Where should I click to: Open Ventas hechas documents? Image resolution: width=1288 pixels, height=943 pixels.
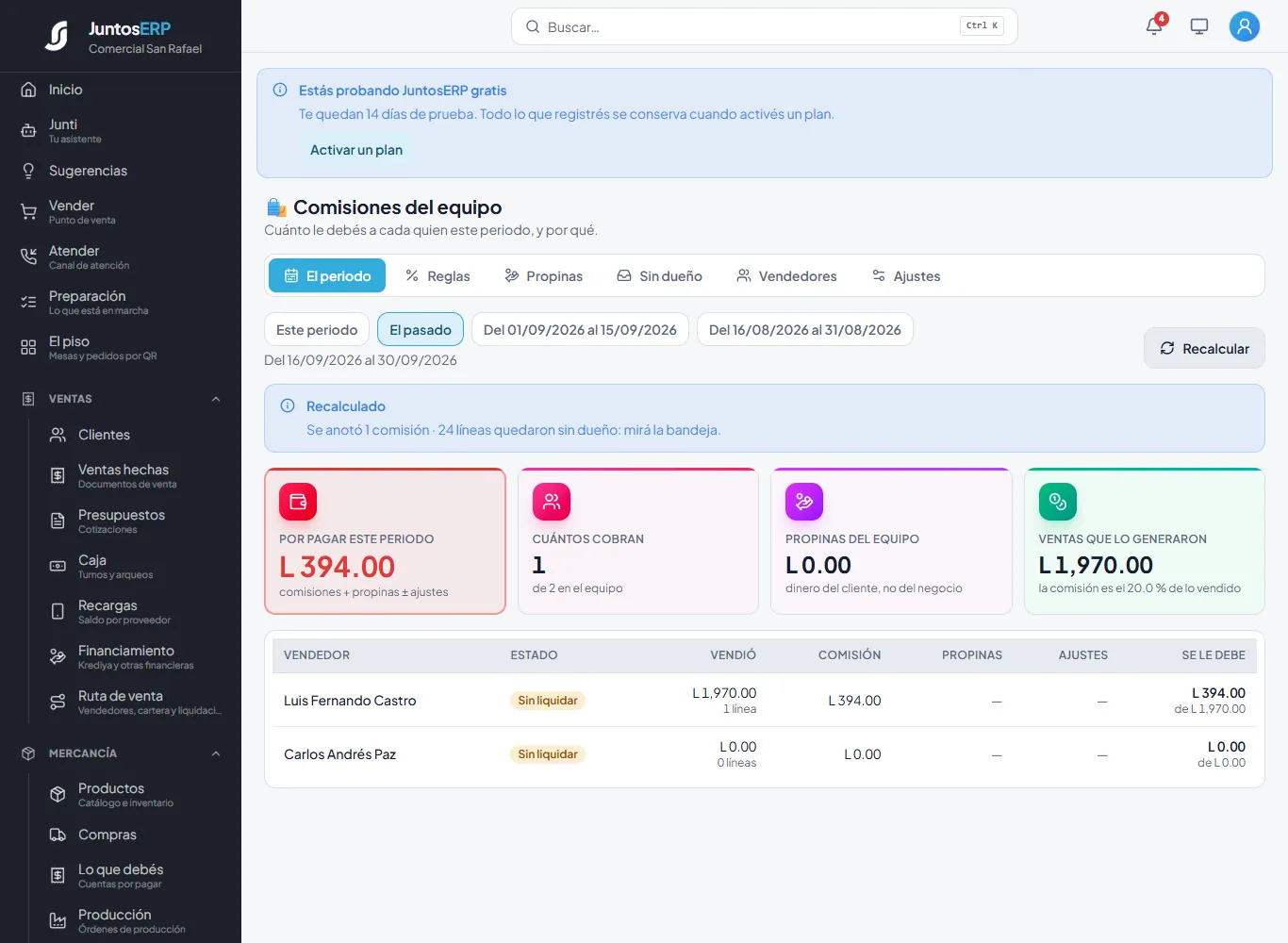pyautogui.click(x=135, y=475)
